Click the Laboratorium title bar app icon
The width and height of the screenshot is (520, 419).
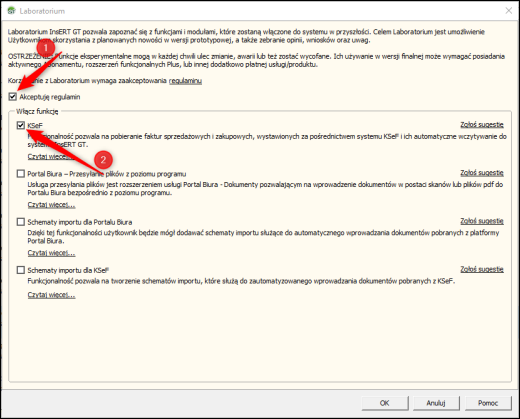11,11
